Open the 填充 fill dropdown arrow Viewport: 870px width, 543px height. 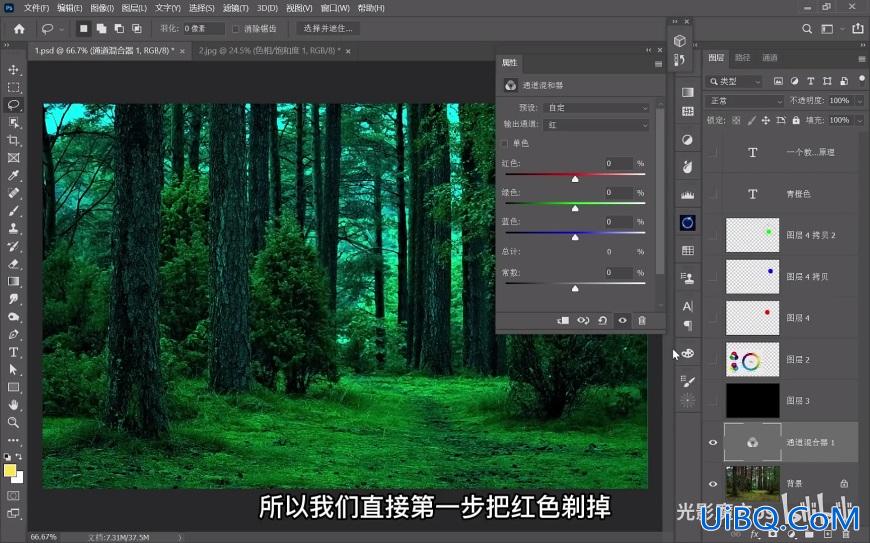[860, 120]
